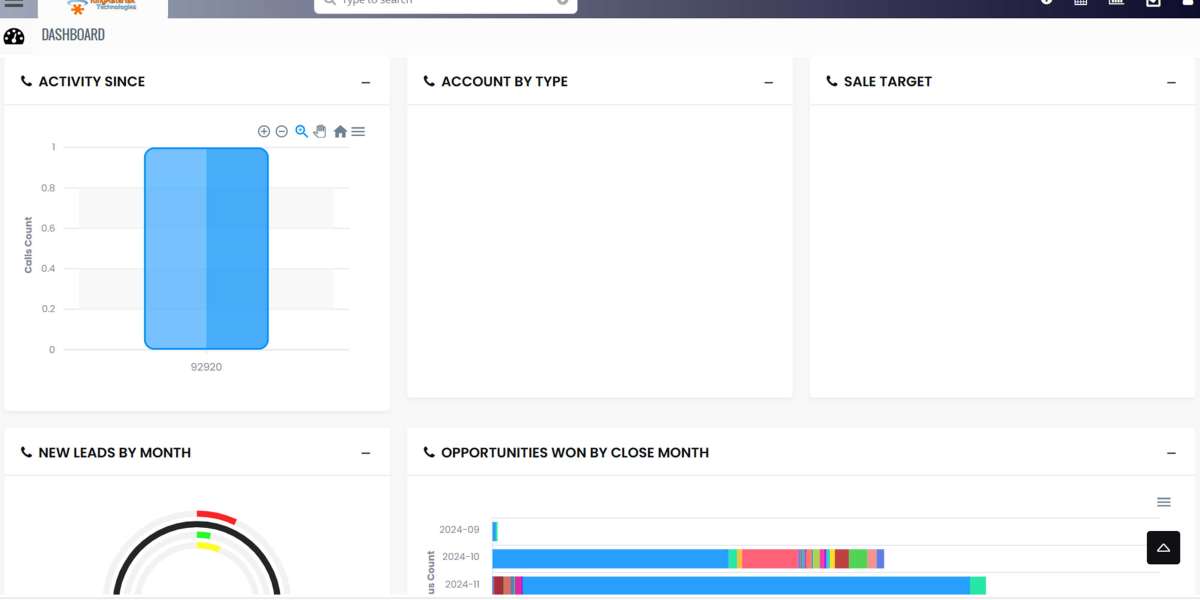
Task: Enable the panning hand tool
Action: point(320,131)
